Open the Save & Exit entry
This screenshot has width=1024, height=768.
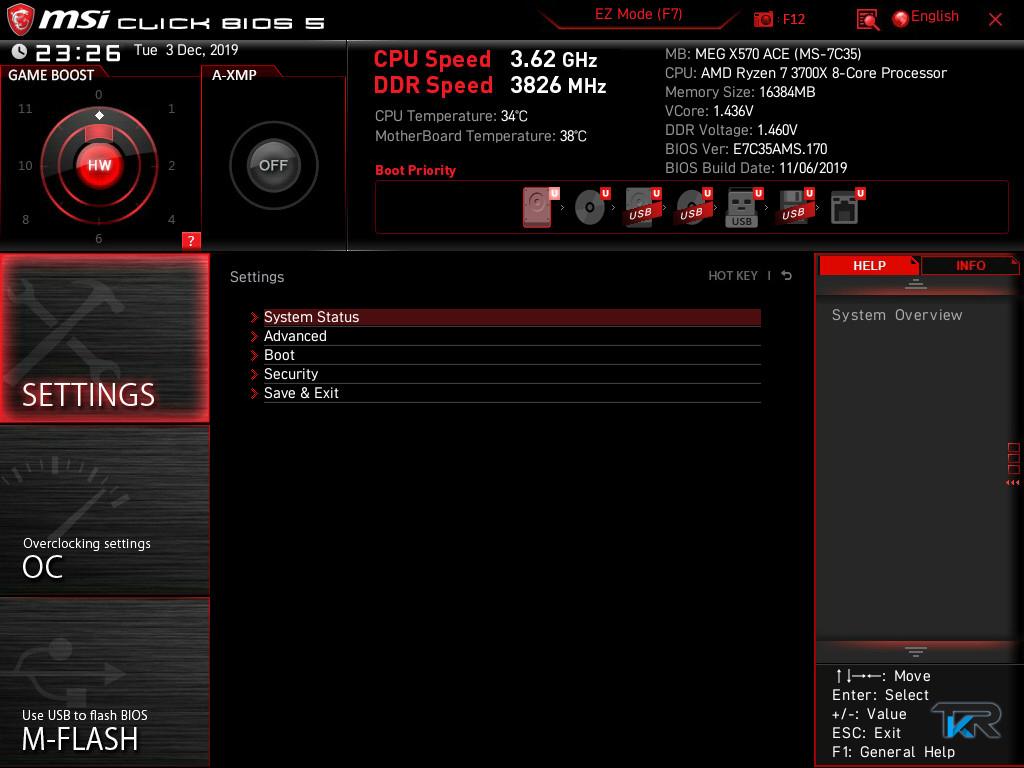pyautogui.click(x=512, y=393)
